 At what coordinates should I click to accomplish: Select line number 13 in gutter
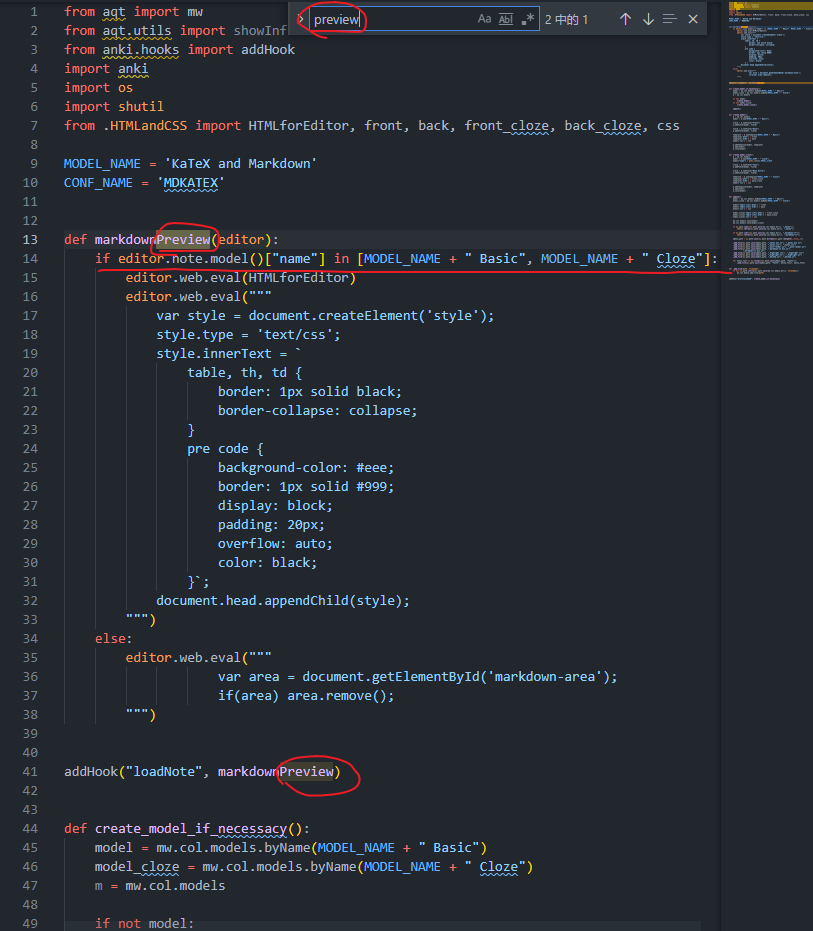[x=30, y=239]
